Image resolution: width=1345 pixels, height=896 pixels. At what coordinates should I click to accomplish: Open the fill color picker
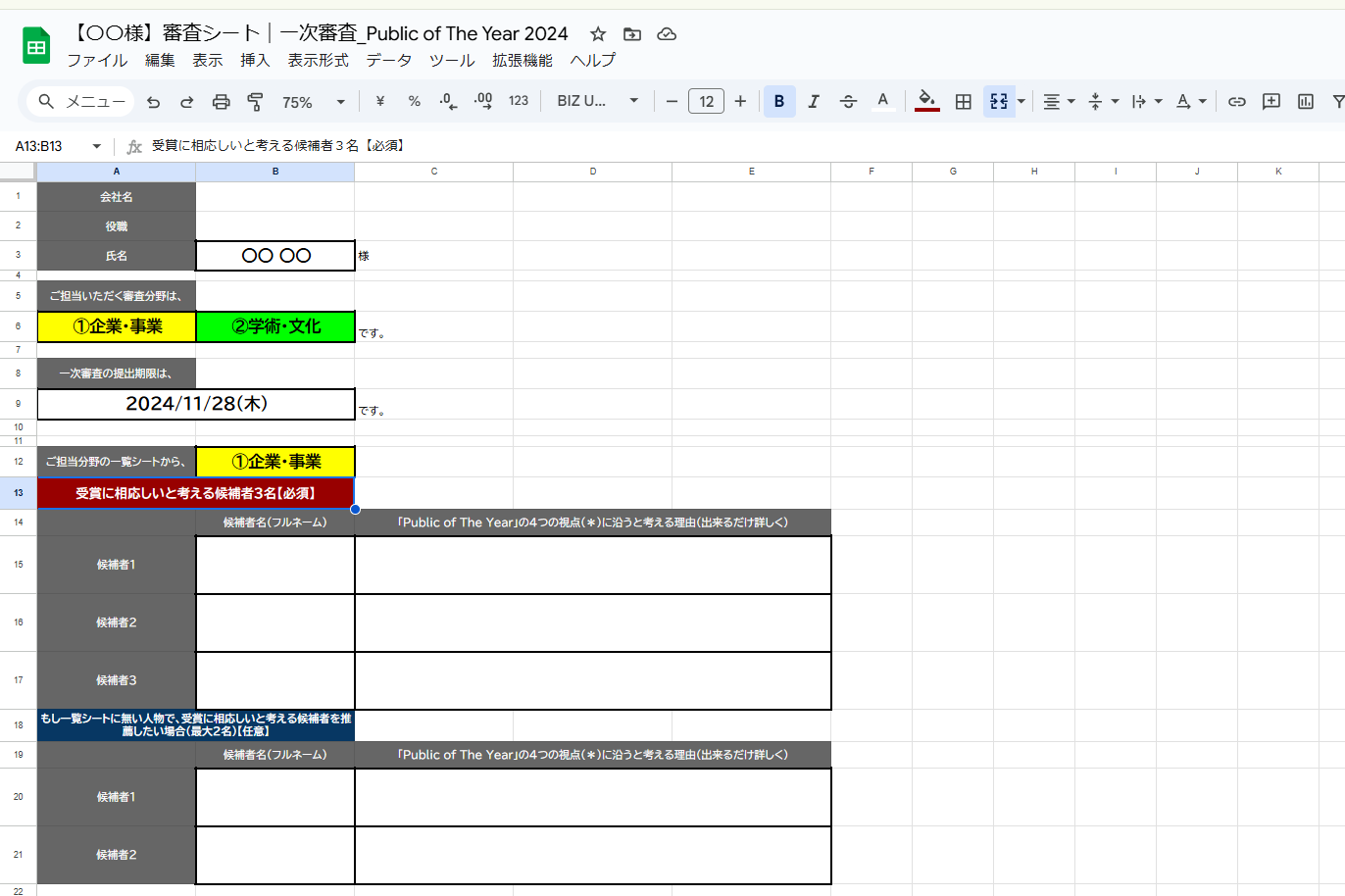tap(926, 102)
